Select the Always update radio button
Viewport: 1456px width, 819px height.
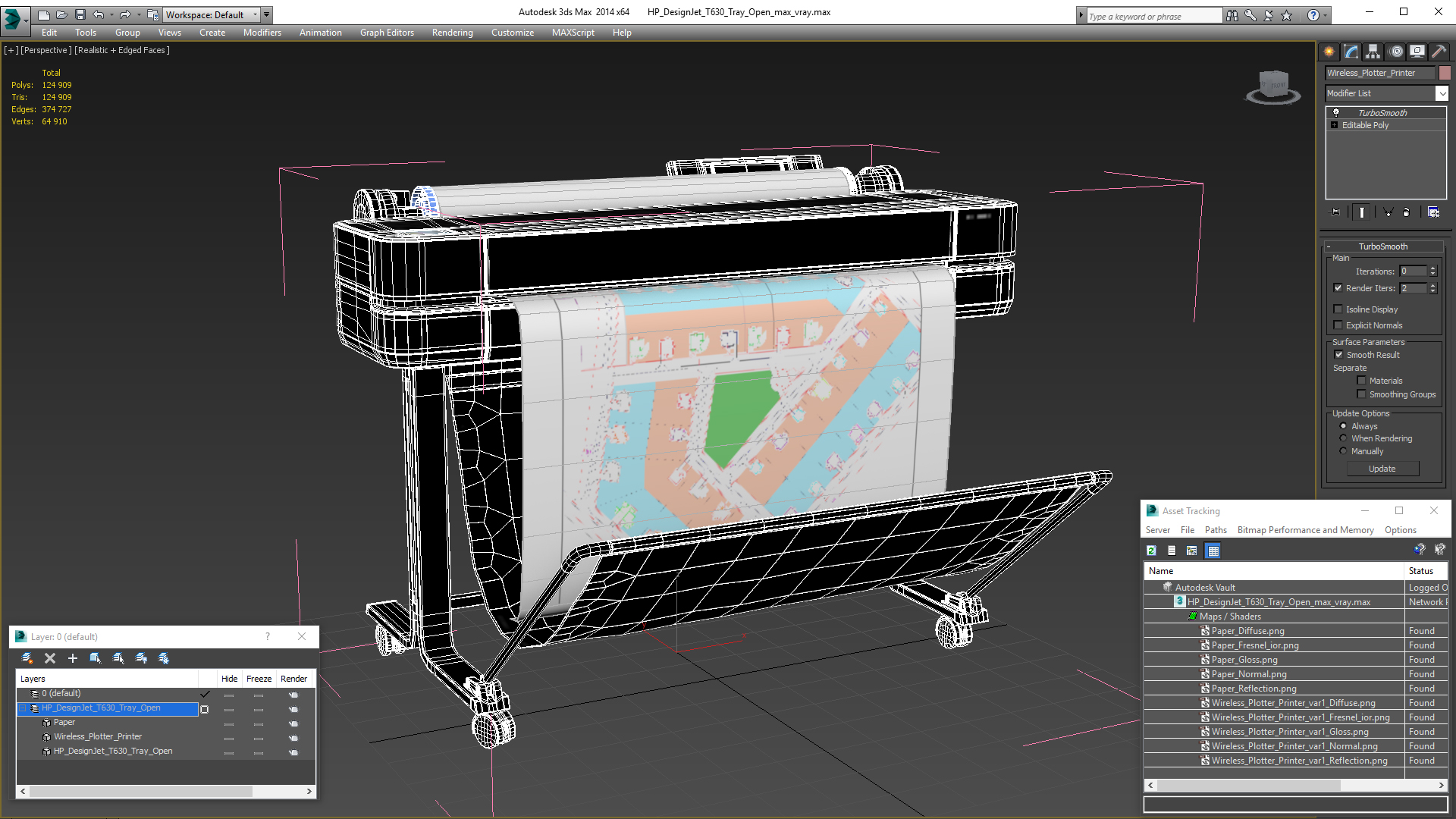[x=1344, y=426]
